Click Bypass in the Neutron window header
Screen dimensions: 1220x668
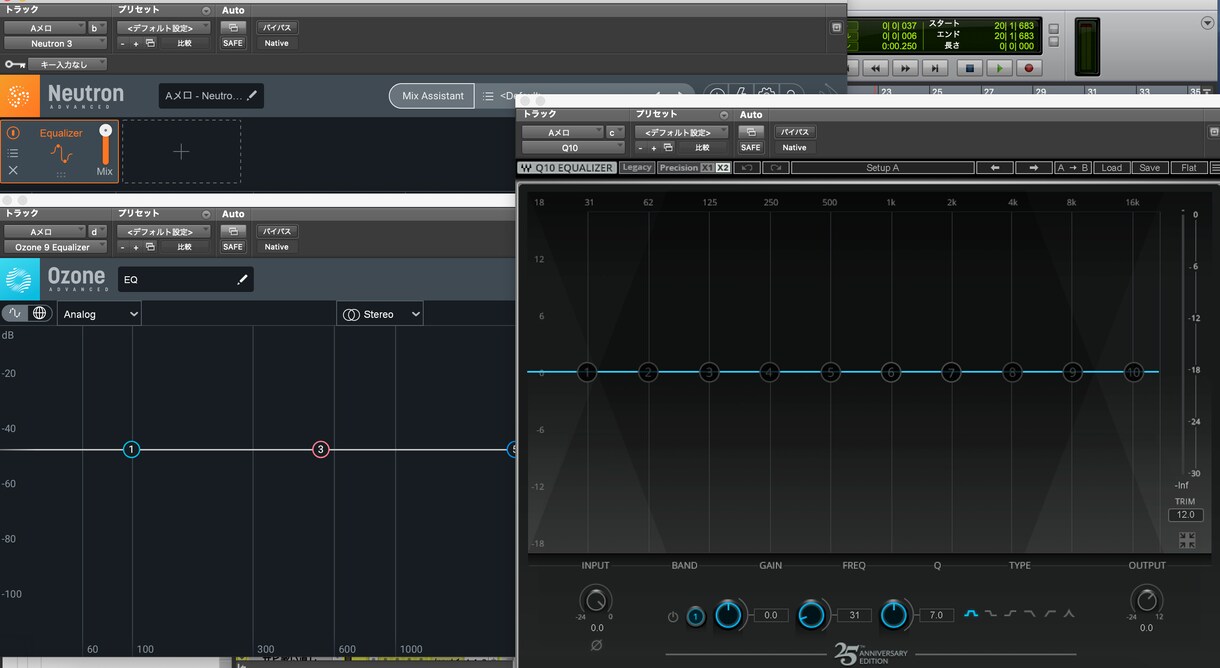(276, 28)
